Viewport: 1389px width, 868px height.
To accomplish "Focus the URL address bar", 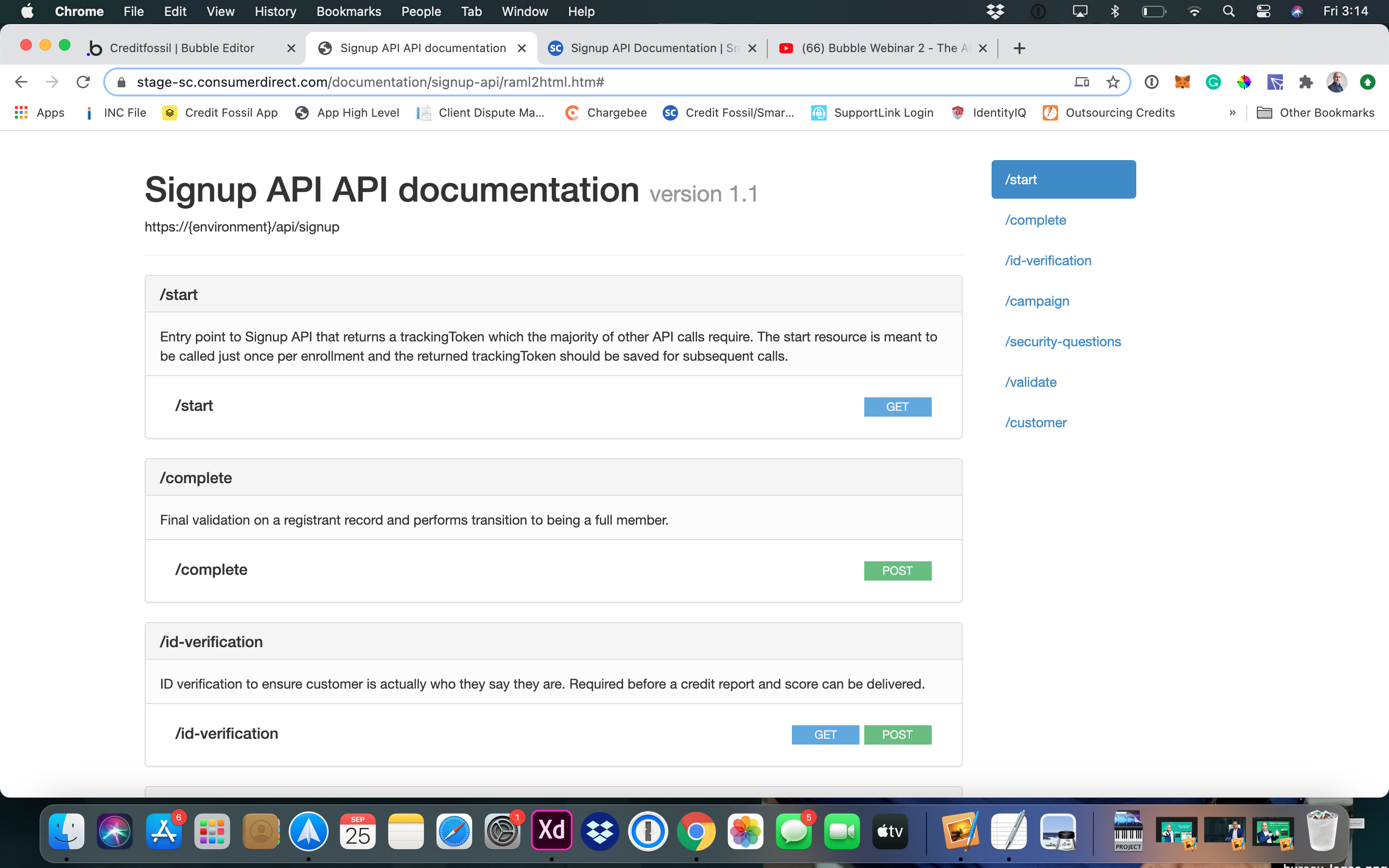I will 597,82.
